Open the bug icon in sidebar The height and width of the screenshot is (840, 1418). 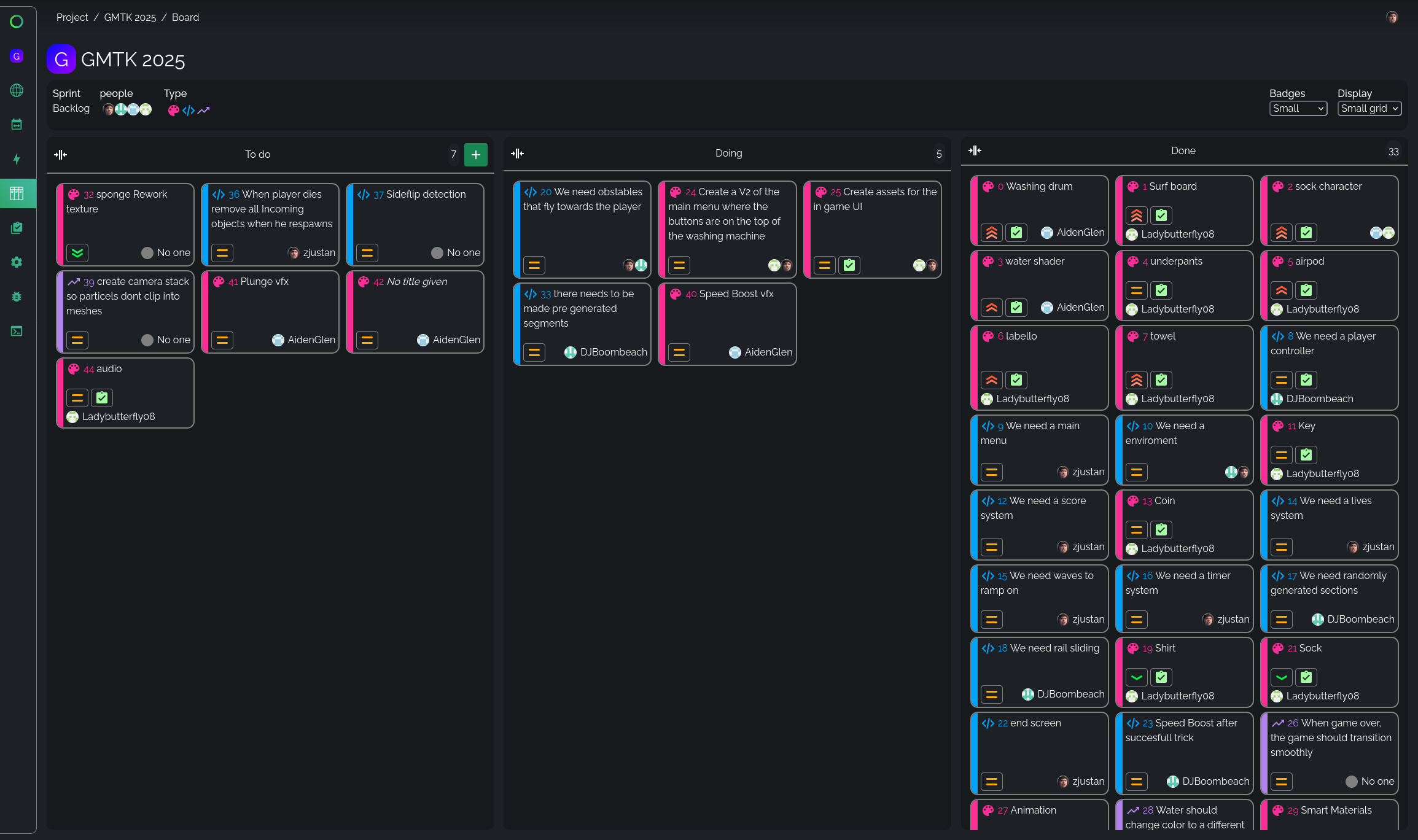pos(17,297)
